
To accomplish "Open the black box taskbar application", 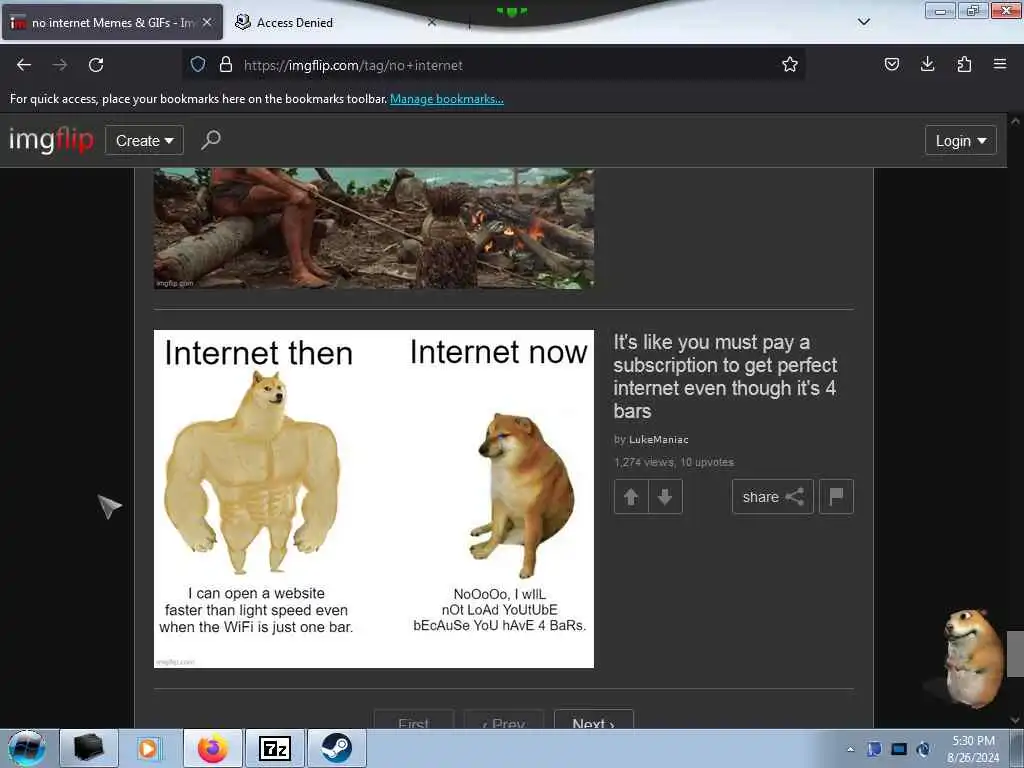I will coord(88,748).
